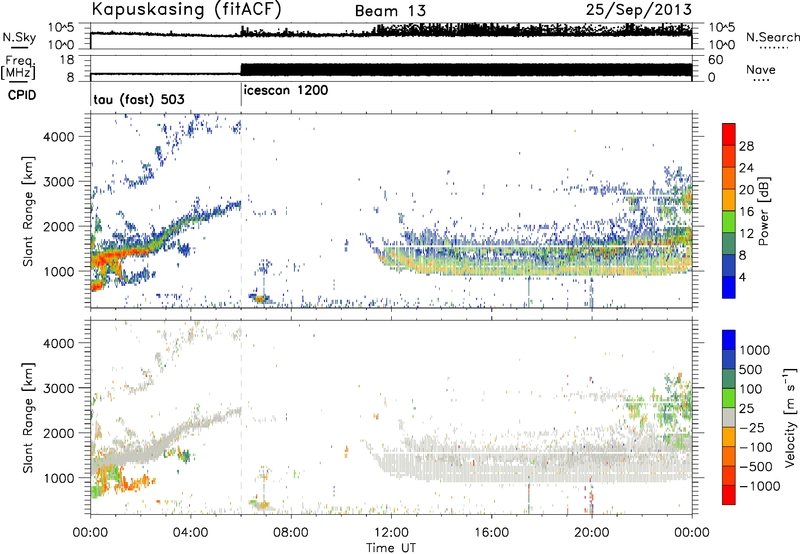Pick the bright blue 0–4 dB swatch
Viewport: 800px width, 554px height.
pos(729,288)
